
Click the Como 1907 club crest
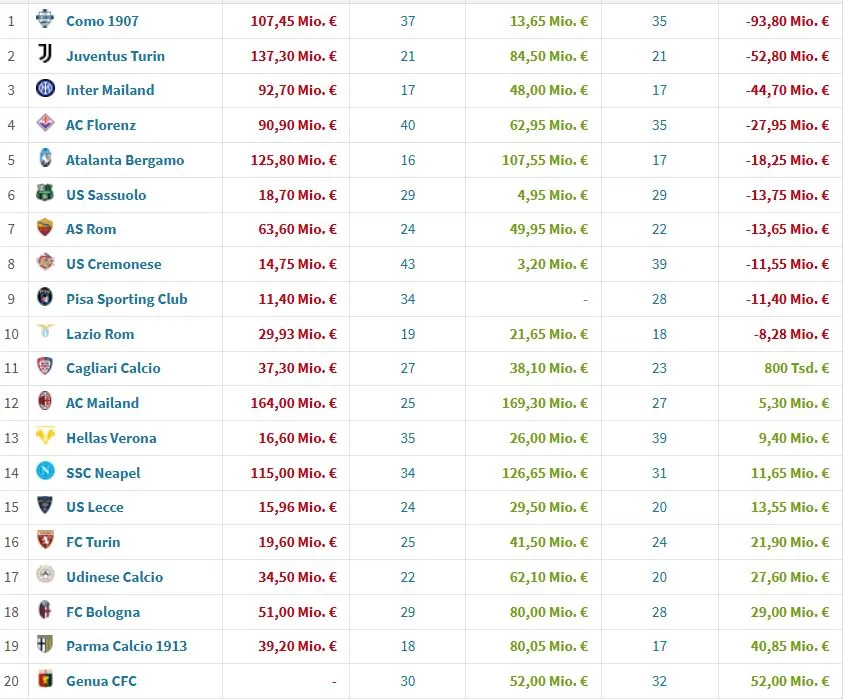point(45,19)
